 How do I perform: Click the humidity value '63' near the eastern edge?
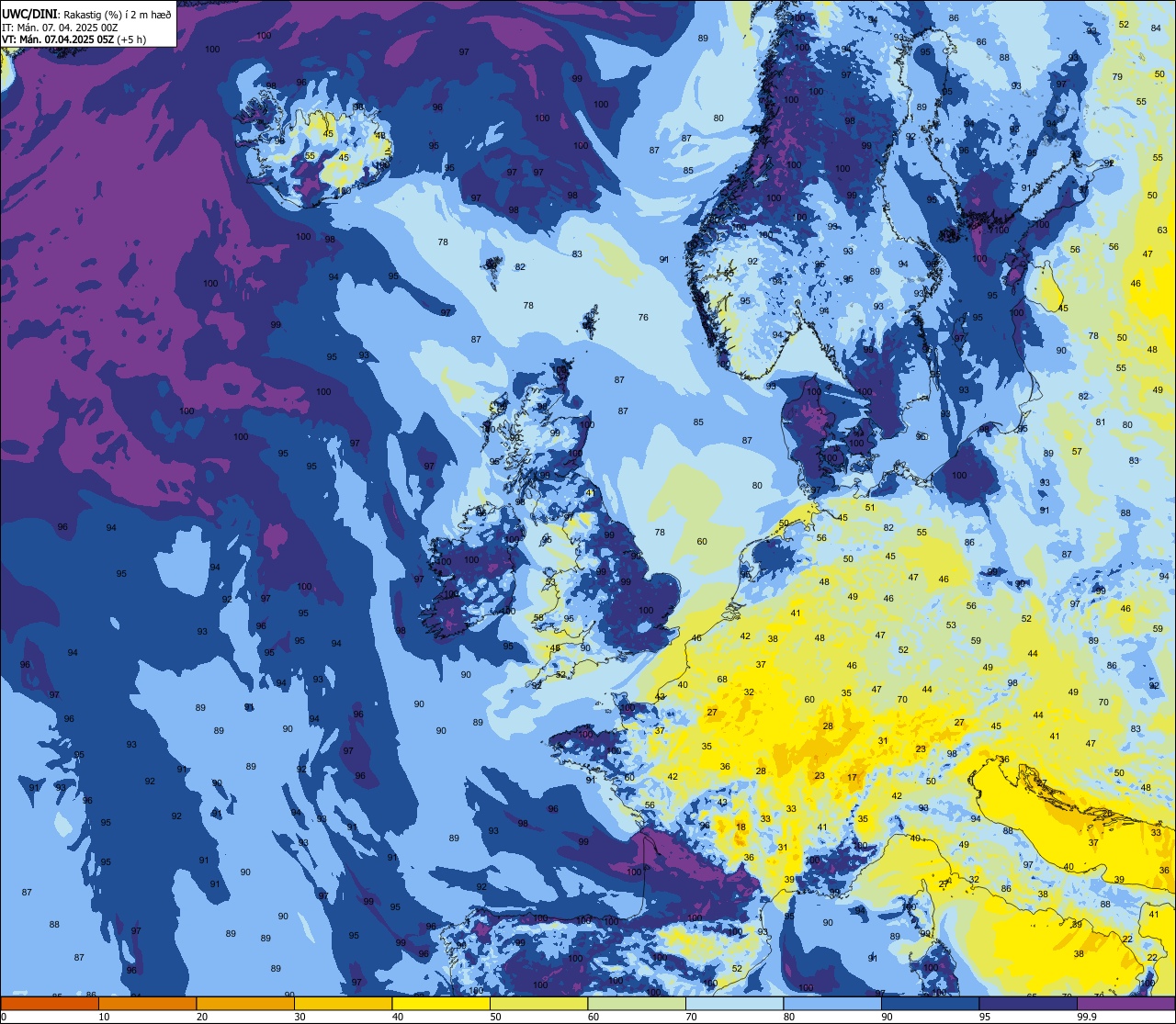(1162, 230)
